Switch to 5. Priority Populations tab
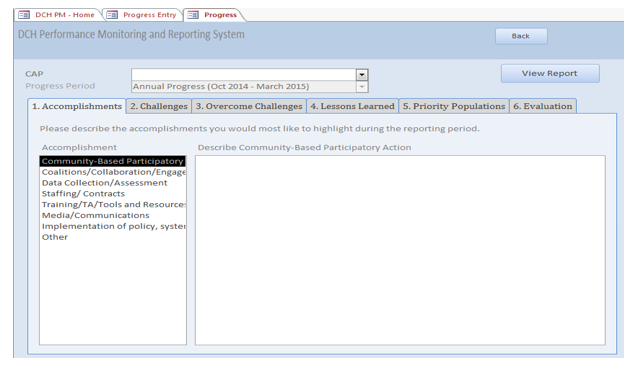The width and height of the screenshot is (644, 372). coord(454,106)
